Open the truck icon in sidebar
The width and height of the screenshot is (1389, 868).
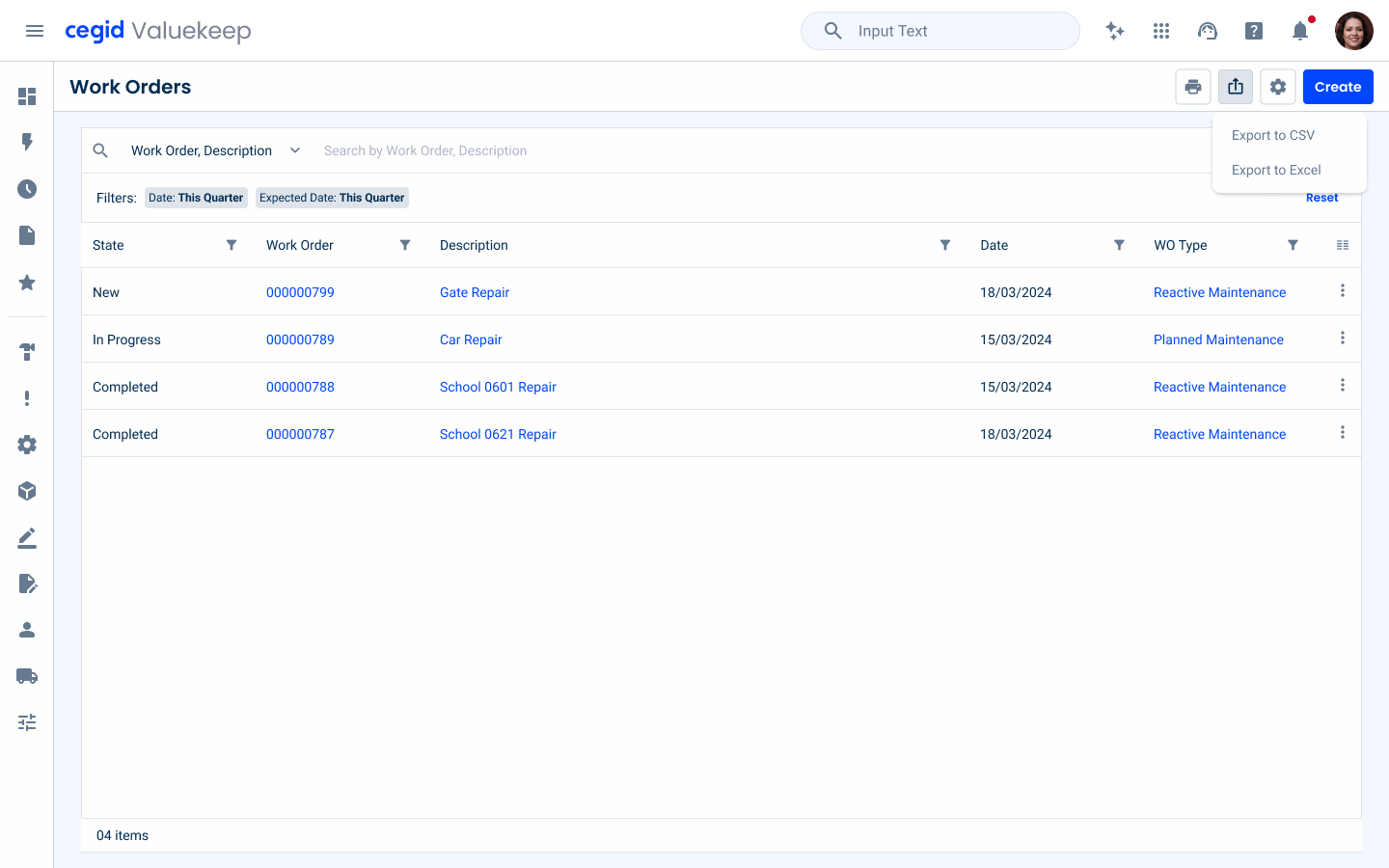[x=27, y=676]
